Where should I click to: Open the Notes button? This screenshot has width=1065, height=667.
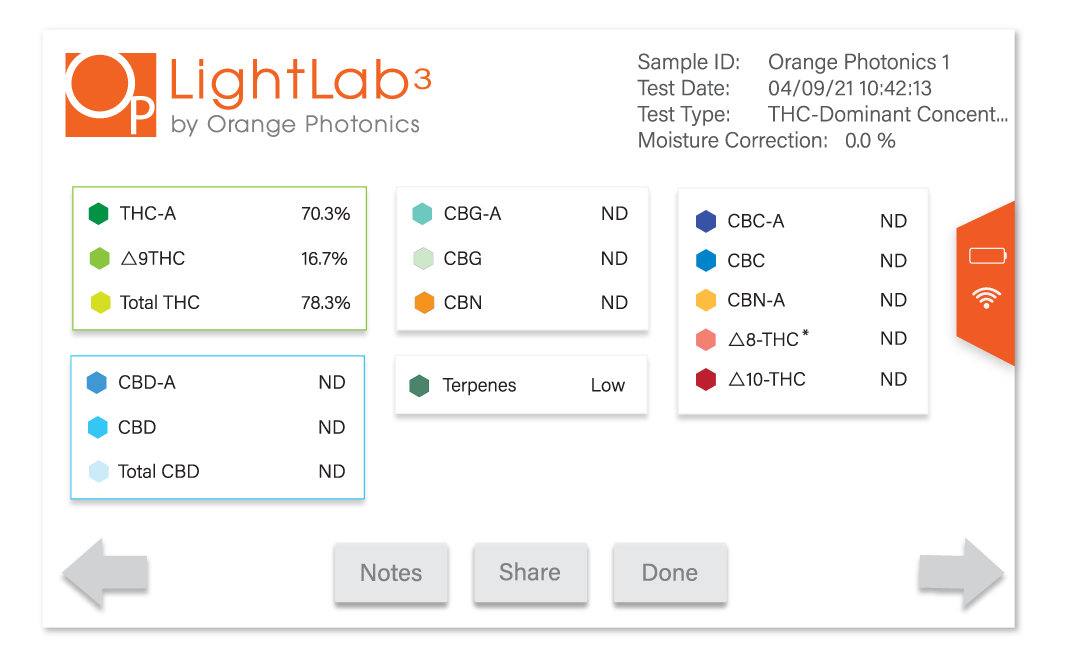391,573
